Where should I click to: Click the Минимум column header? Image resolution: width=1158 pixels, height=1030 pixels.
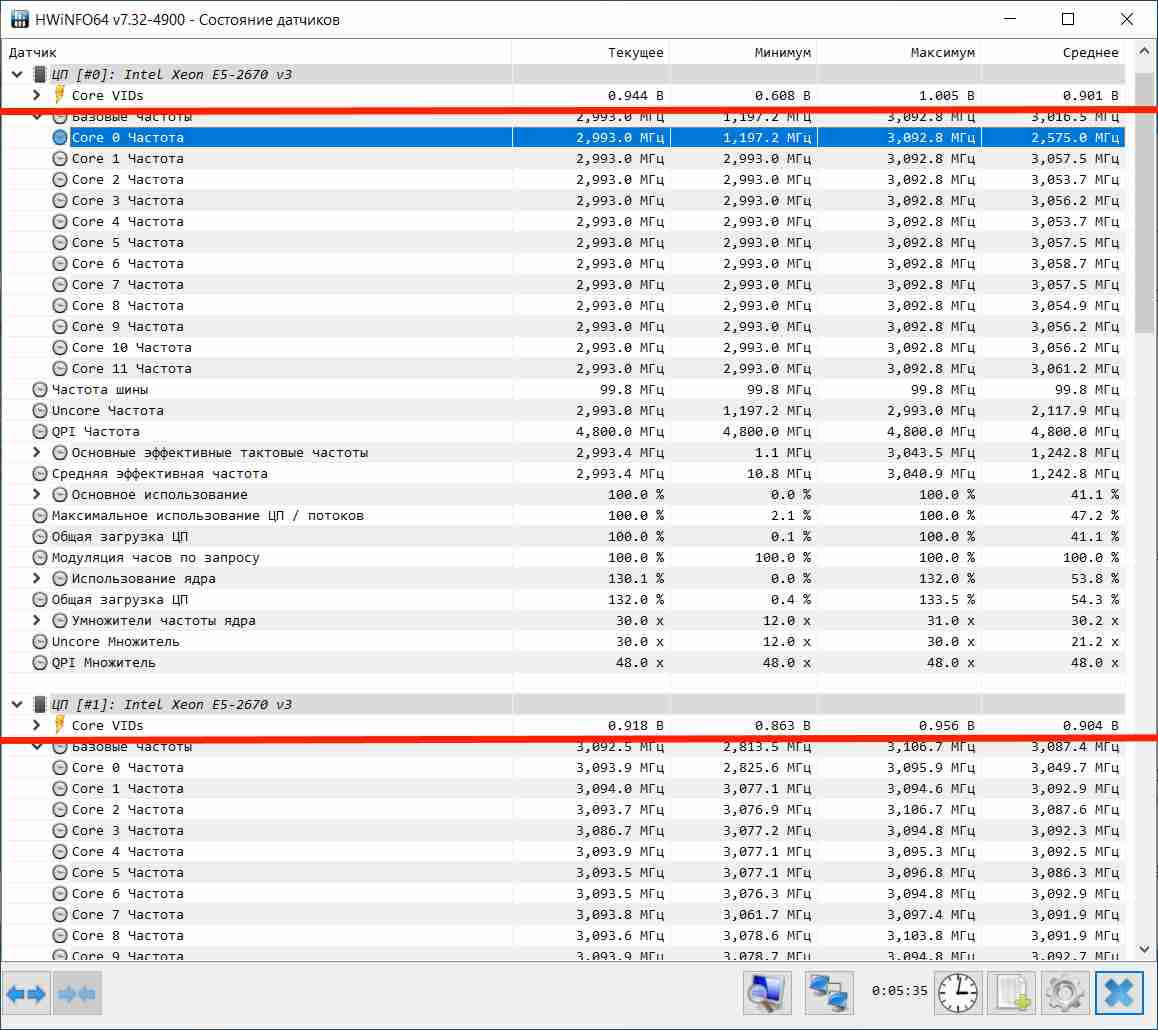coord(743,52)
